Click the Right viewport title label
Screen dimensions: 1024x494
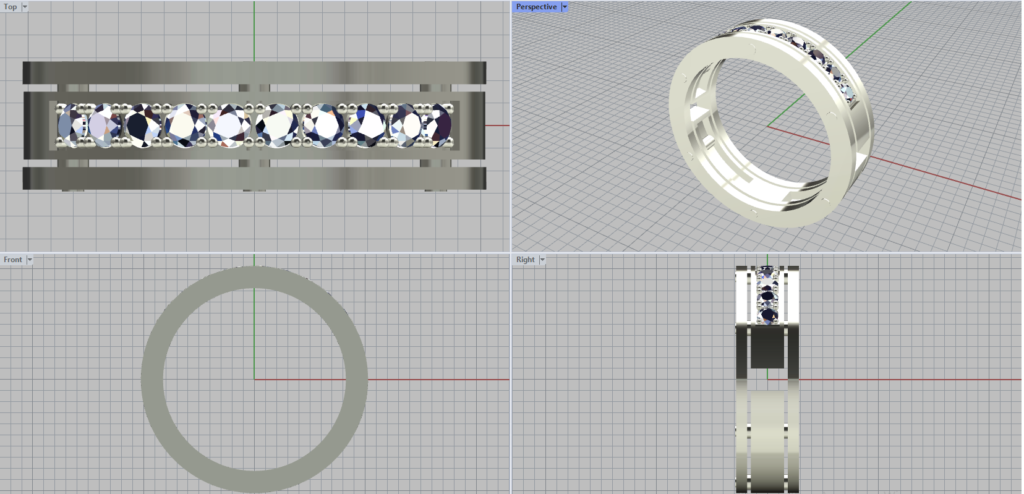[x=525, y=260]
